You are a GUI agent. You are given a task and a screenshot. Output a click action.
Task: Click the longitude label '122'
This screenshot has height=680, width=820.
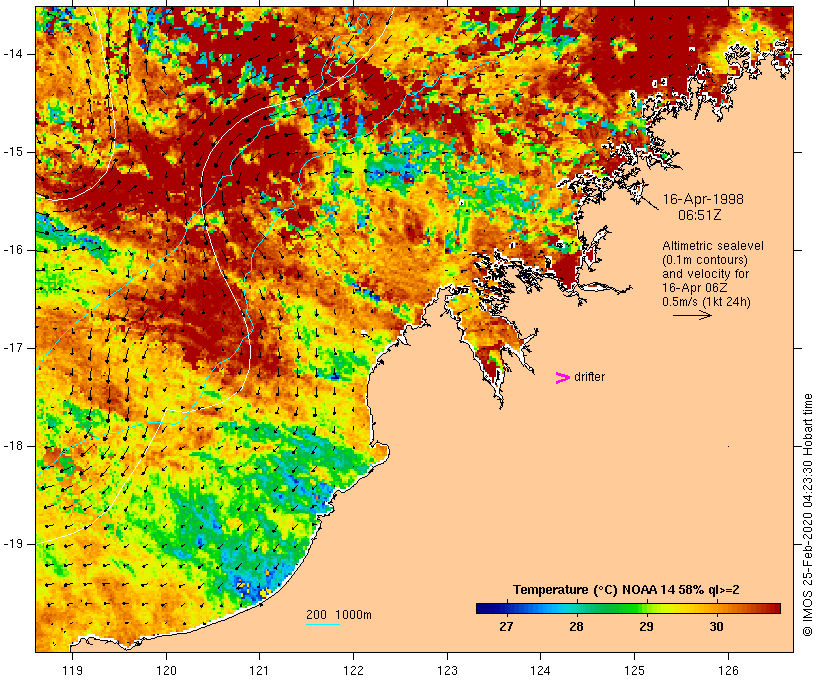pyautogui.click(x=354, y=670)
